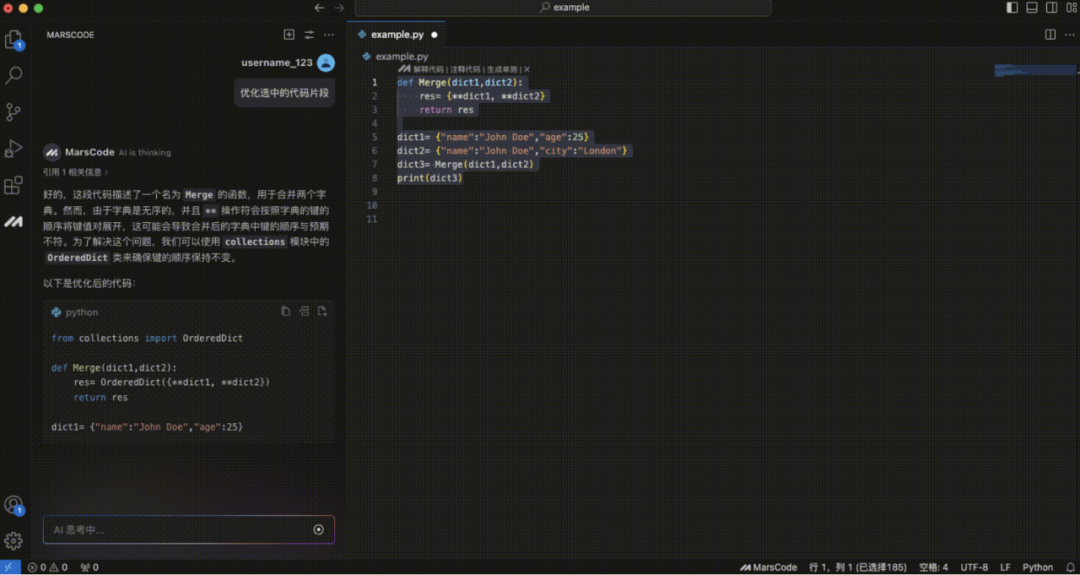Open the Extensions view

[x=14, y=185]
